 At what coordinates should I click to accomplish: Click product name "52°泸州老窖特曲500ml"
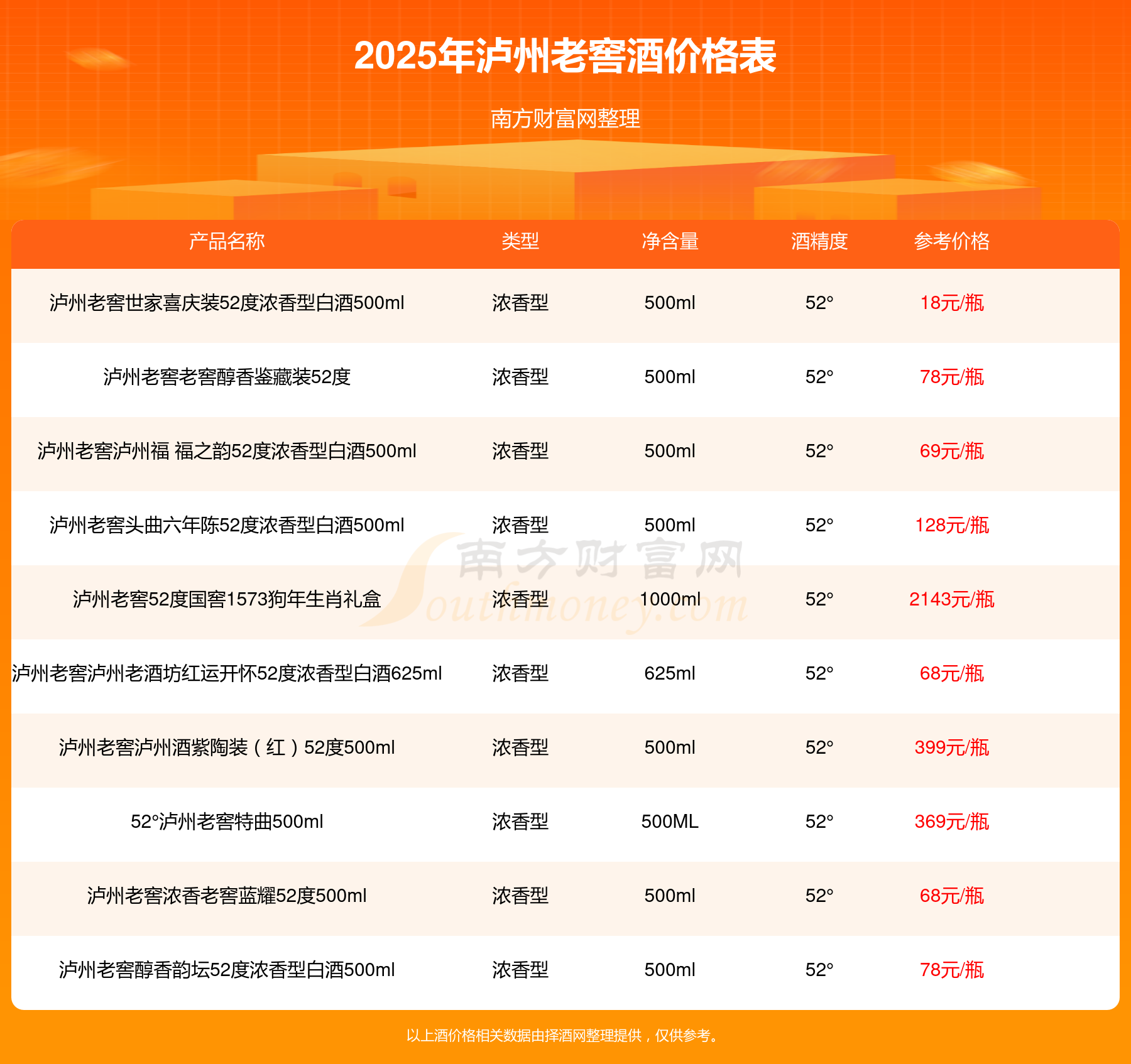pos(227,822)
